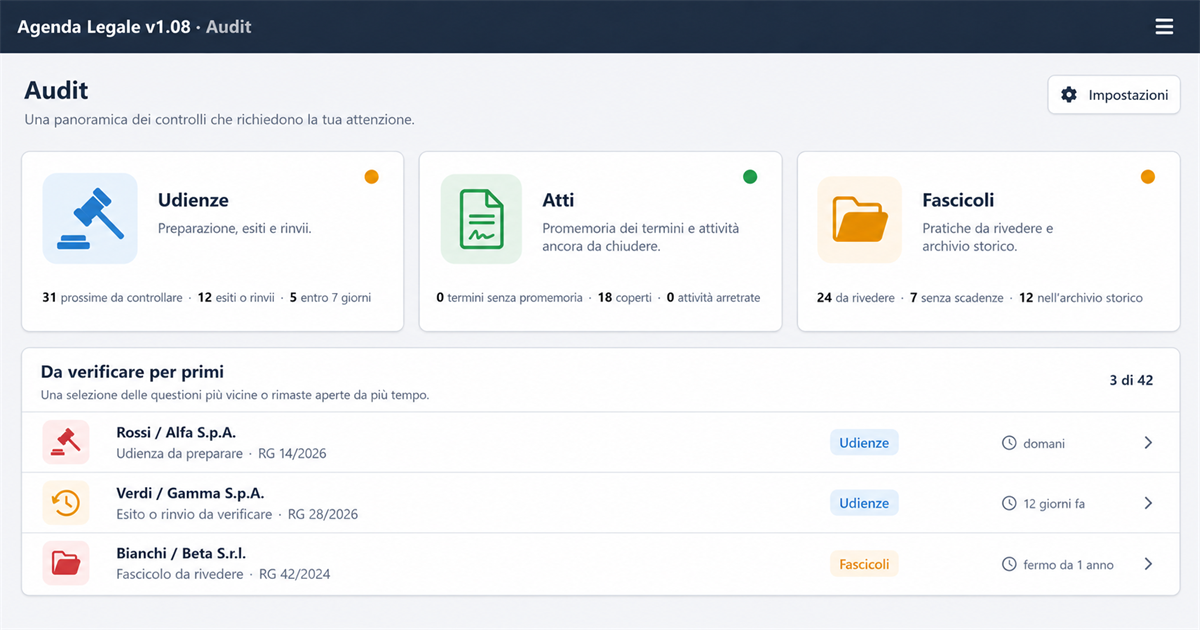Image resolution: width=1200 pixels, height=630 pixels.
Task: Click "Agenda Legale v1.08" in the header
Action: (104, 27)
